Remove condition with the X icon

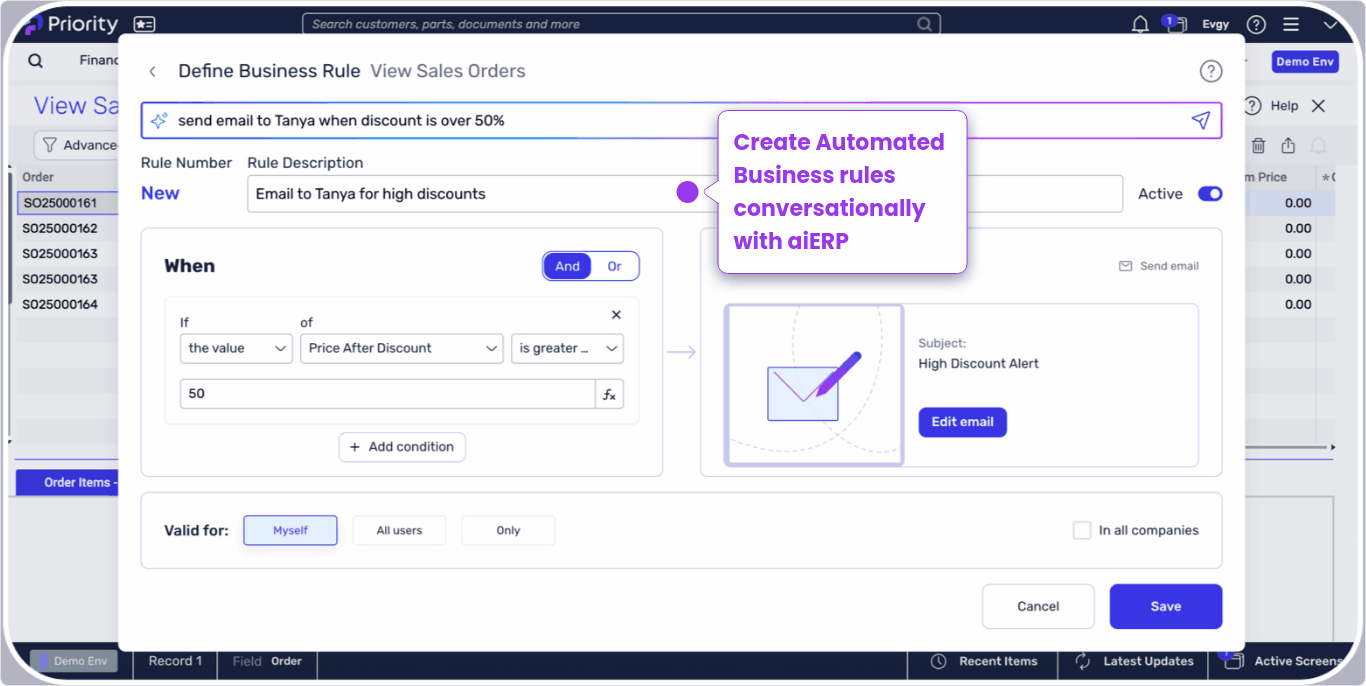click(616, 315)
